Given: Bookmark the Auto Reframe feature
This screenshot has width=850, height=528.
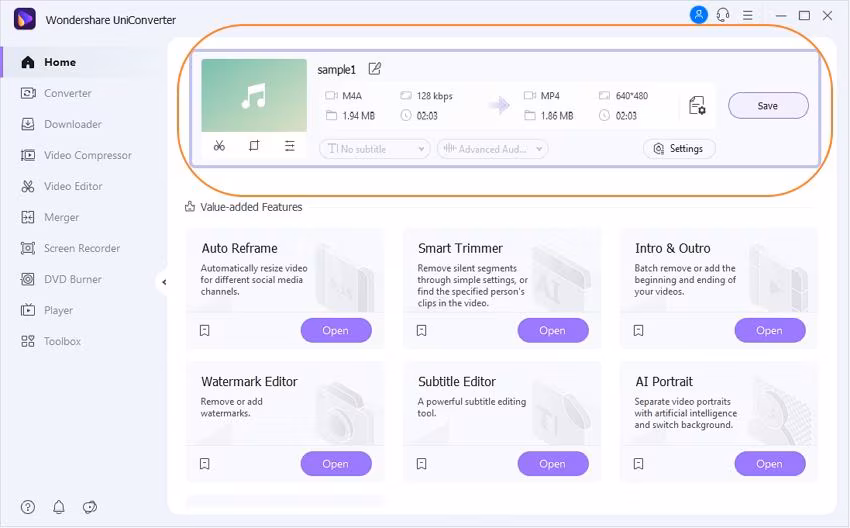Looking at the screenshot, I should (x=204, y=330).
